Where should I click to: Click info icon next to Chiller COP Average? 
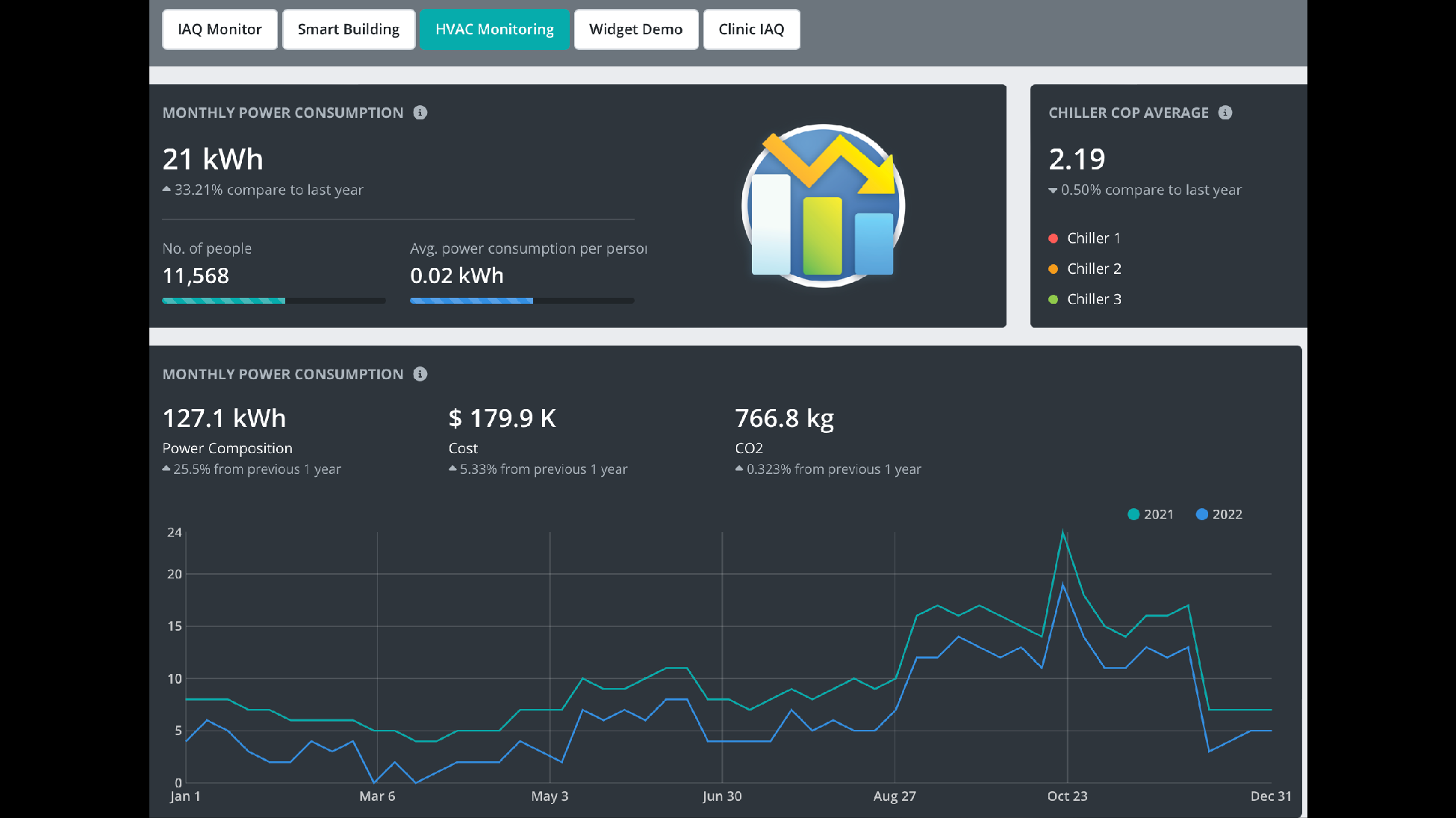tap(1225, 113)
